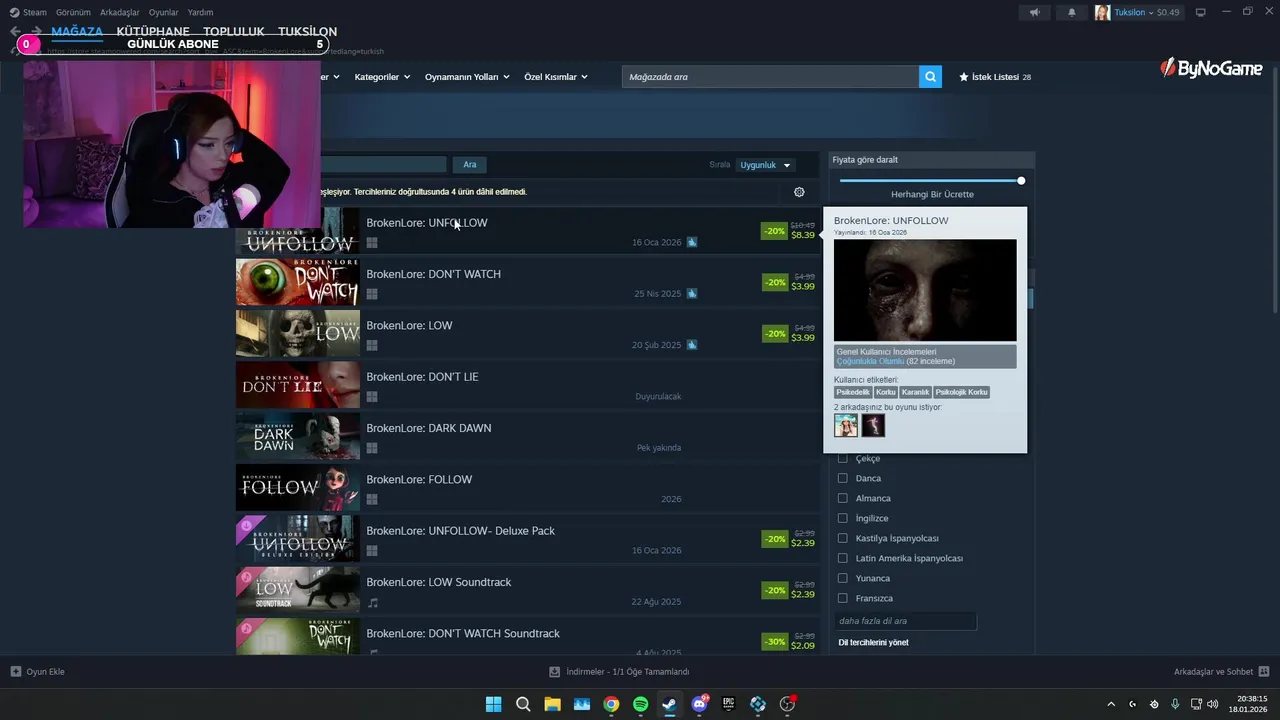Check the Kastilya İspanyolcası checkbox

[x=842, y=538]
